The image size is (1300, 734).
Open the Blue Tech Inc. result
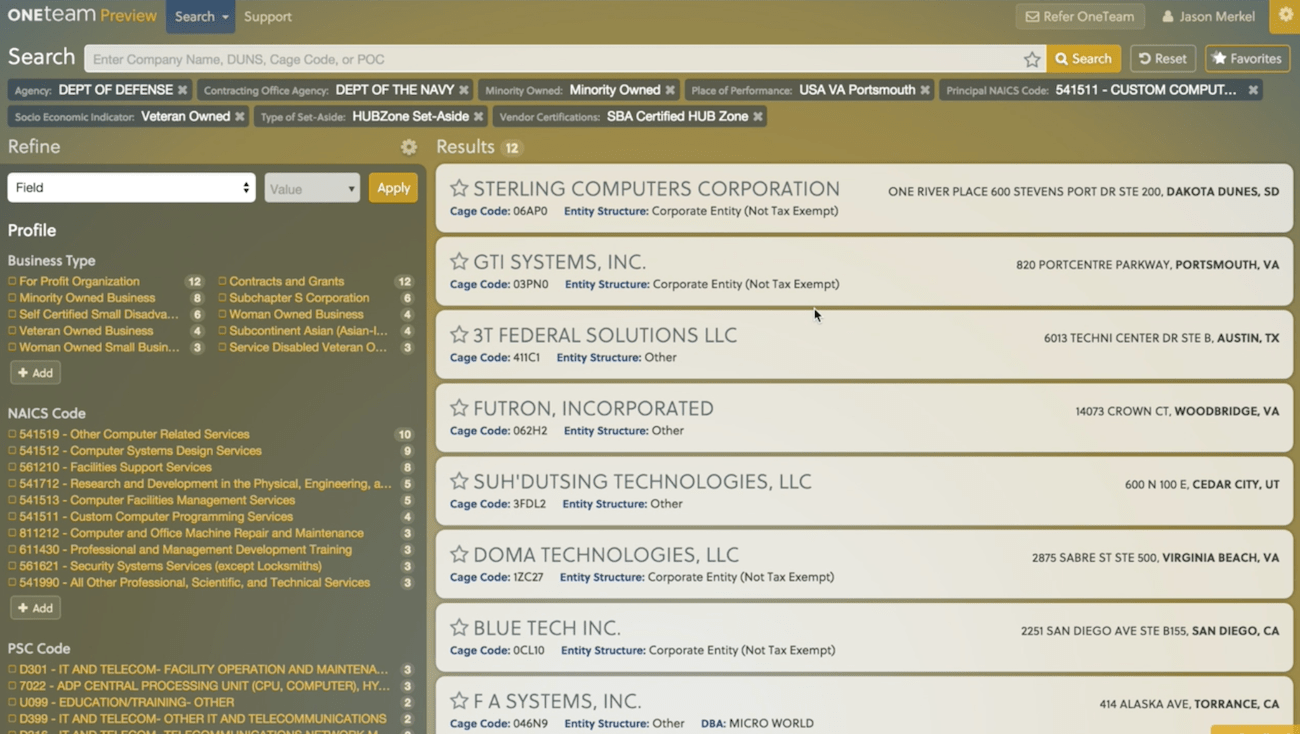(x=546, y=627)
